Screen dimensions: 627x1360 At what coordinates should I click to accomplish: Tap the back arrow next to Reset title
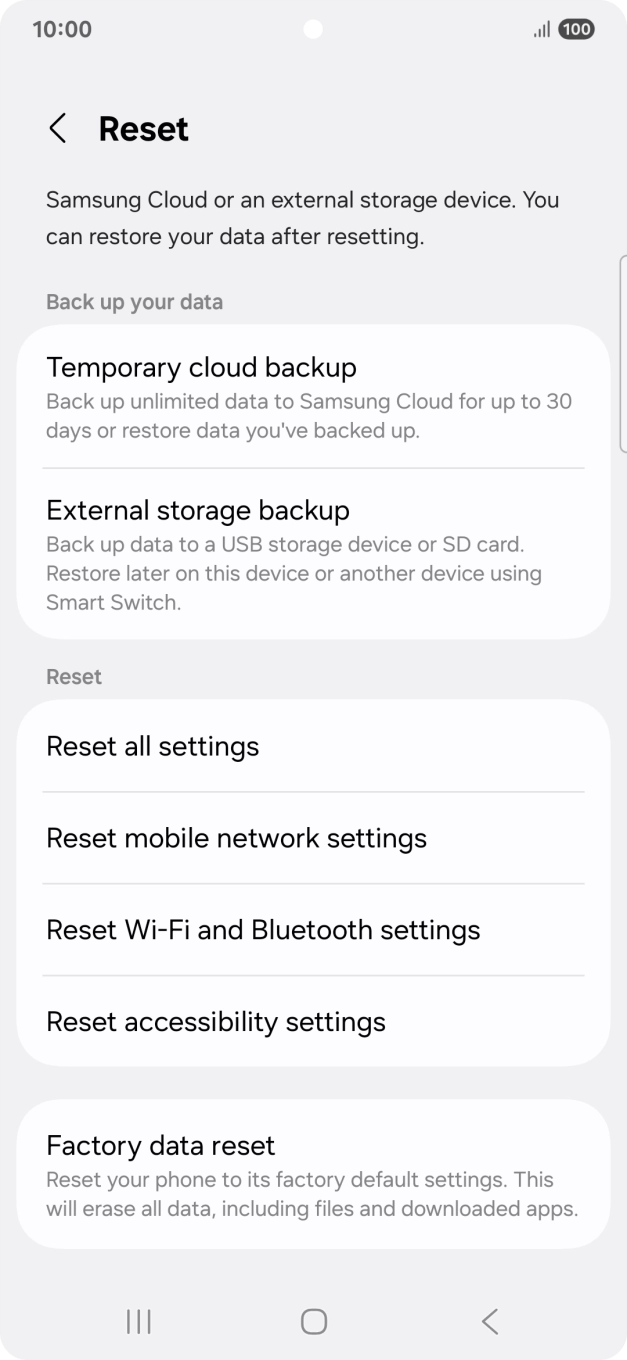click(57, 128)
